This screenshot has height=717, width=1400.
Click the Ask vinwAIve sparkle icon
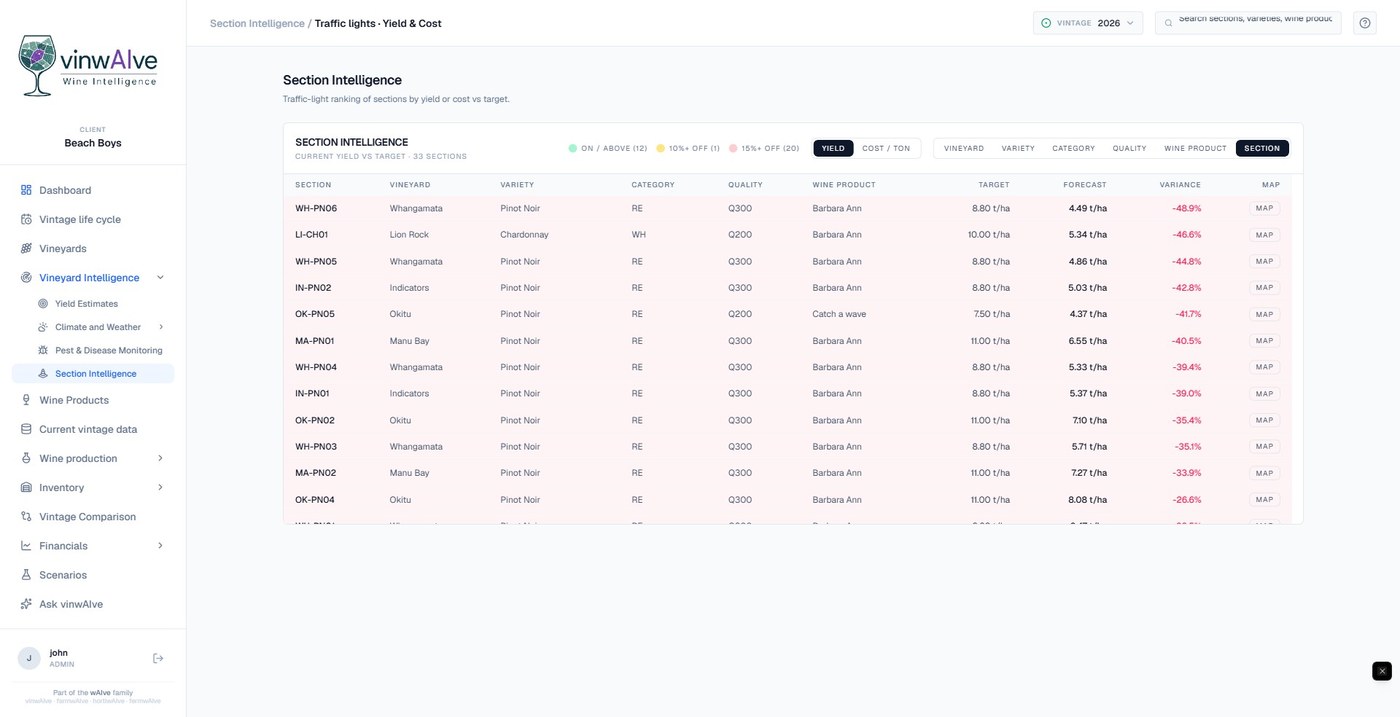point(27,604)
